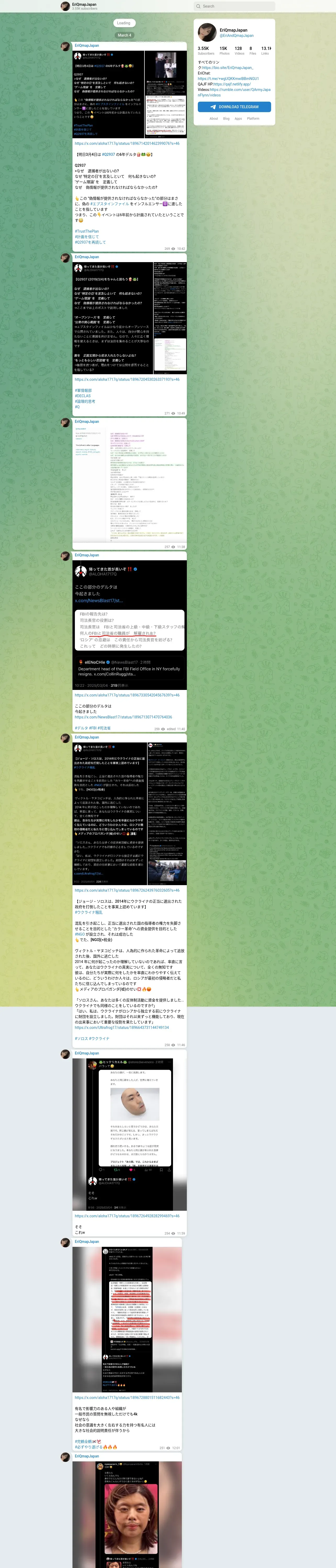
Task: Click the #論理的思考 hashtag
Action: (x=85, y=401)
